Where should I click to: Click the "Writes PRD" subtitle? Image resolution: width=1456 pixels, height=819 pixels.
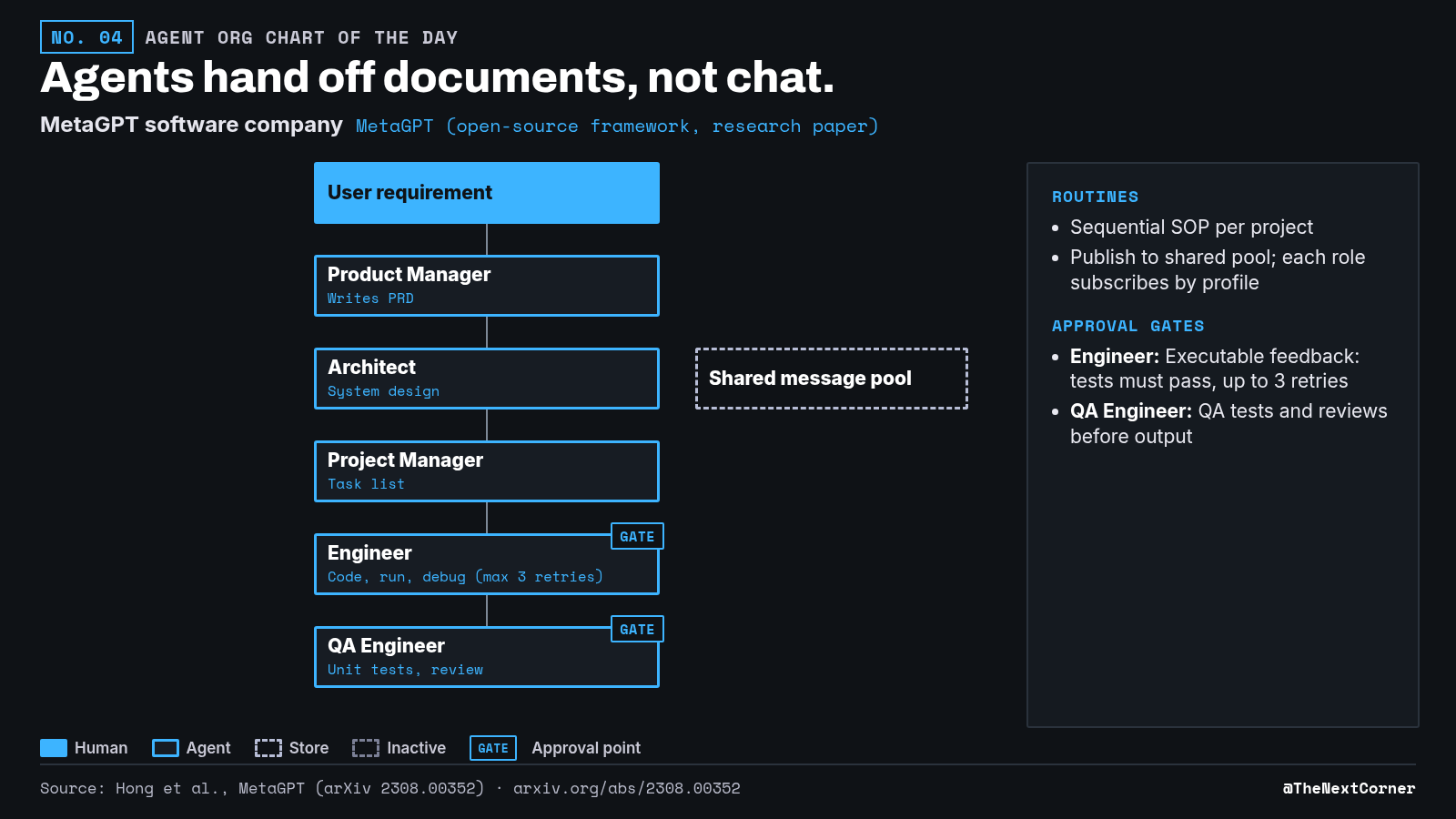tap(370, 298)
